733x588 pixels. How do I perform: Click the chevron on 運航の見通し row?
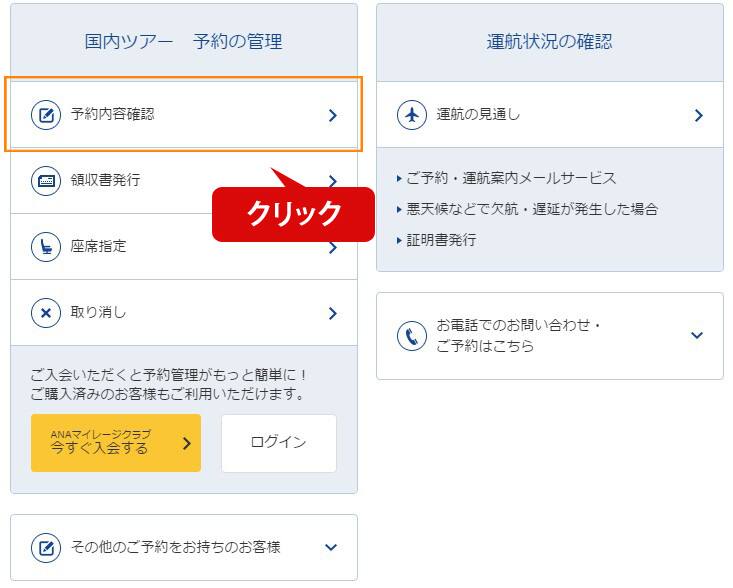tap(698, 115)
